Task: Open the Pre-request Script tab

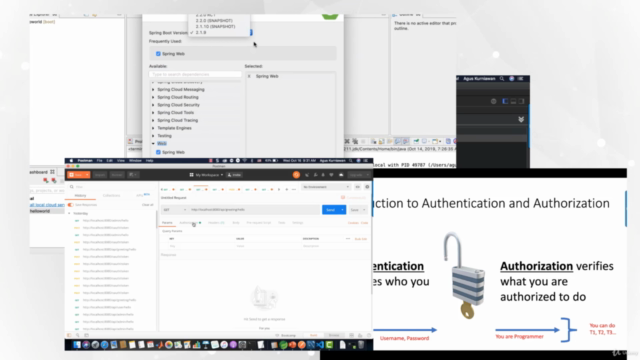Action: pos(258,223)
